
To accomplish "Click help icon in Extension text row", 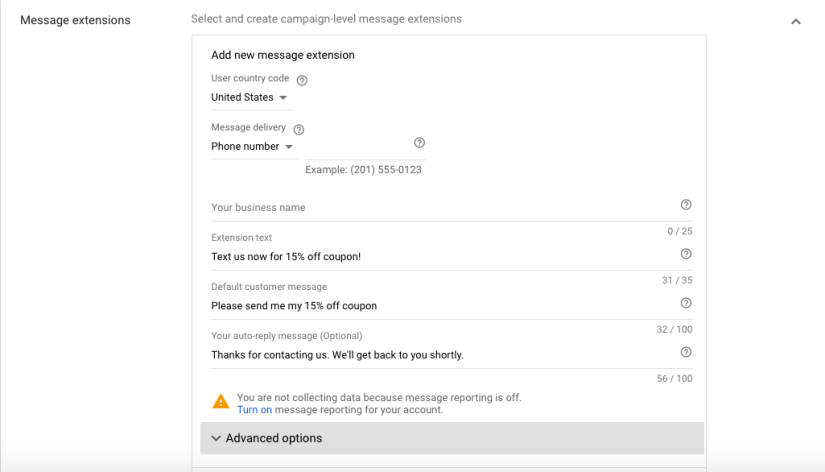I will [x=686, y=254].
